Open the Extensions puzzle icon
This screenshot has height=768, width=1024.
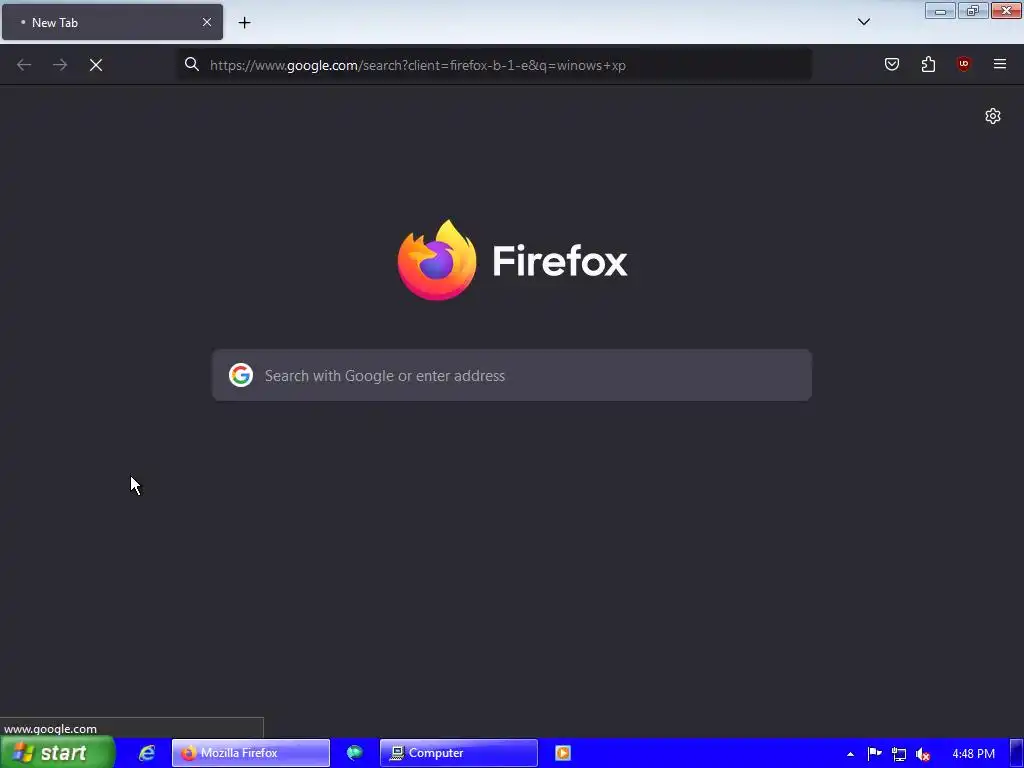[928, 64]
